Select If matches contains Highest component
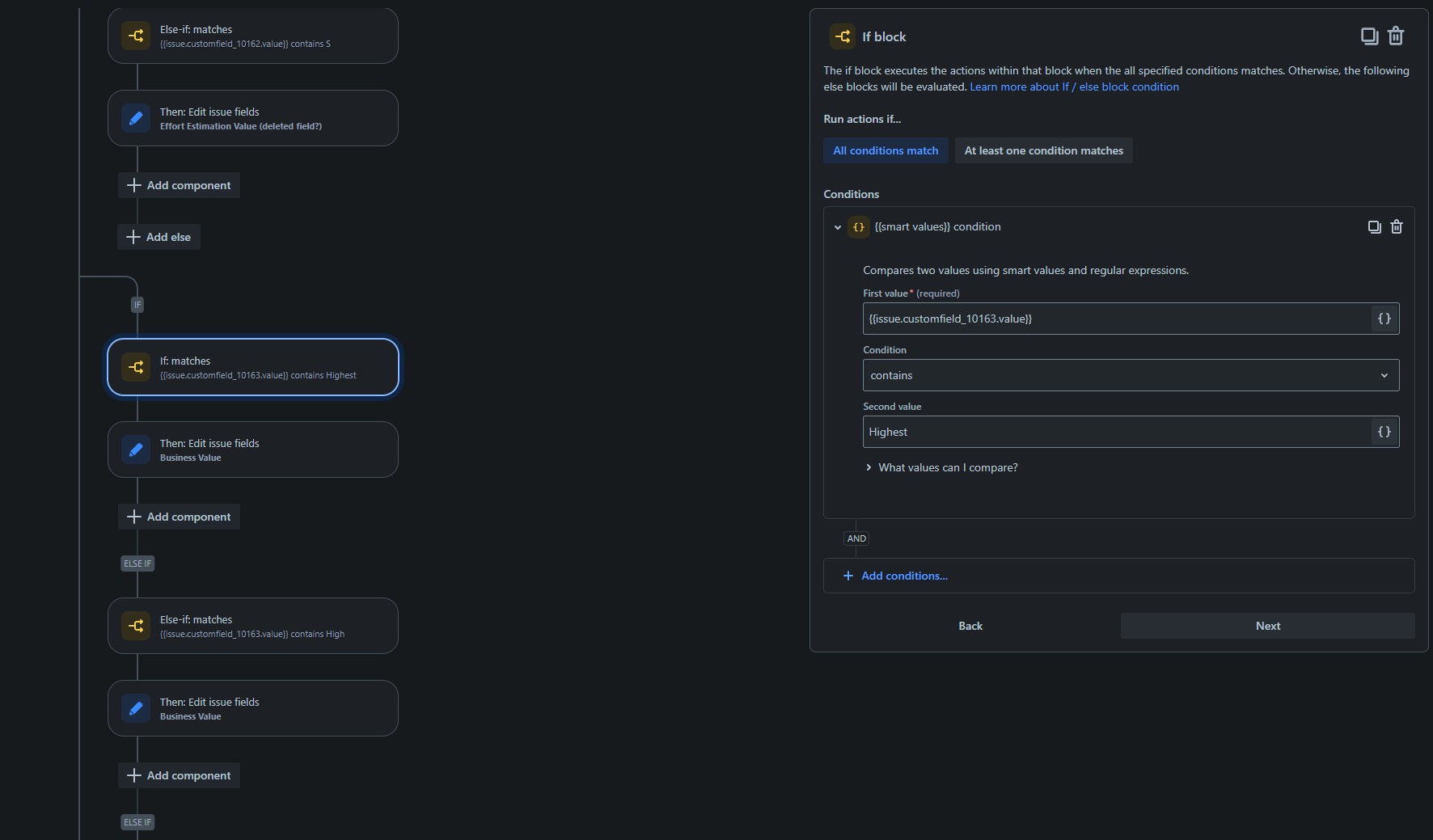The image size is (1433, 840). [x=253, y=367]
